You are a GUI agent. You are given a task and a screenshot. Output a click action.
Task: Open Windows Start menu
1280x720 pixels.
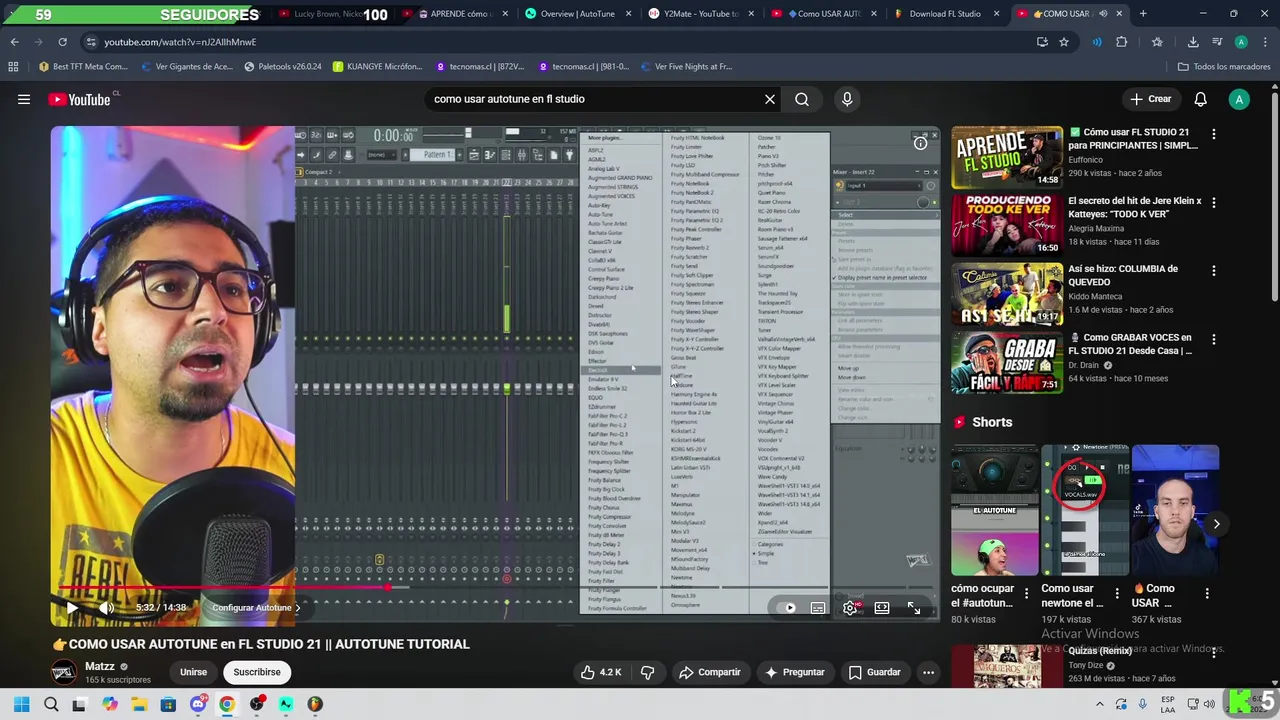21,704
